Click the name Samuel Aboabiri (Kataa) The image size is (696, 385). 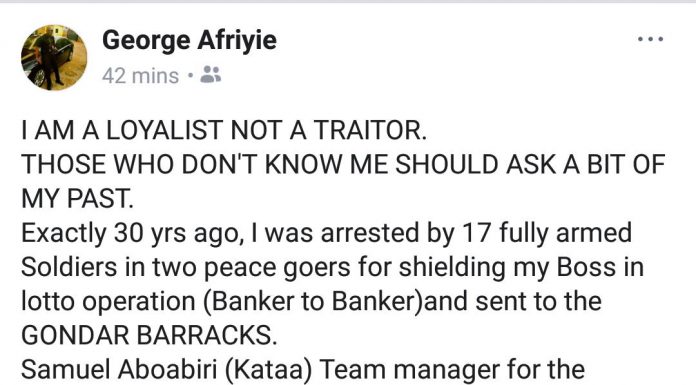[x=167, y=370]
